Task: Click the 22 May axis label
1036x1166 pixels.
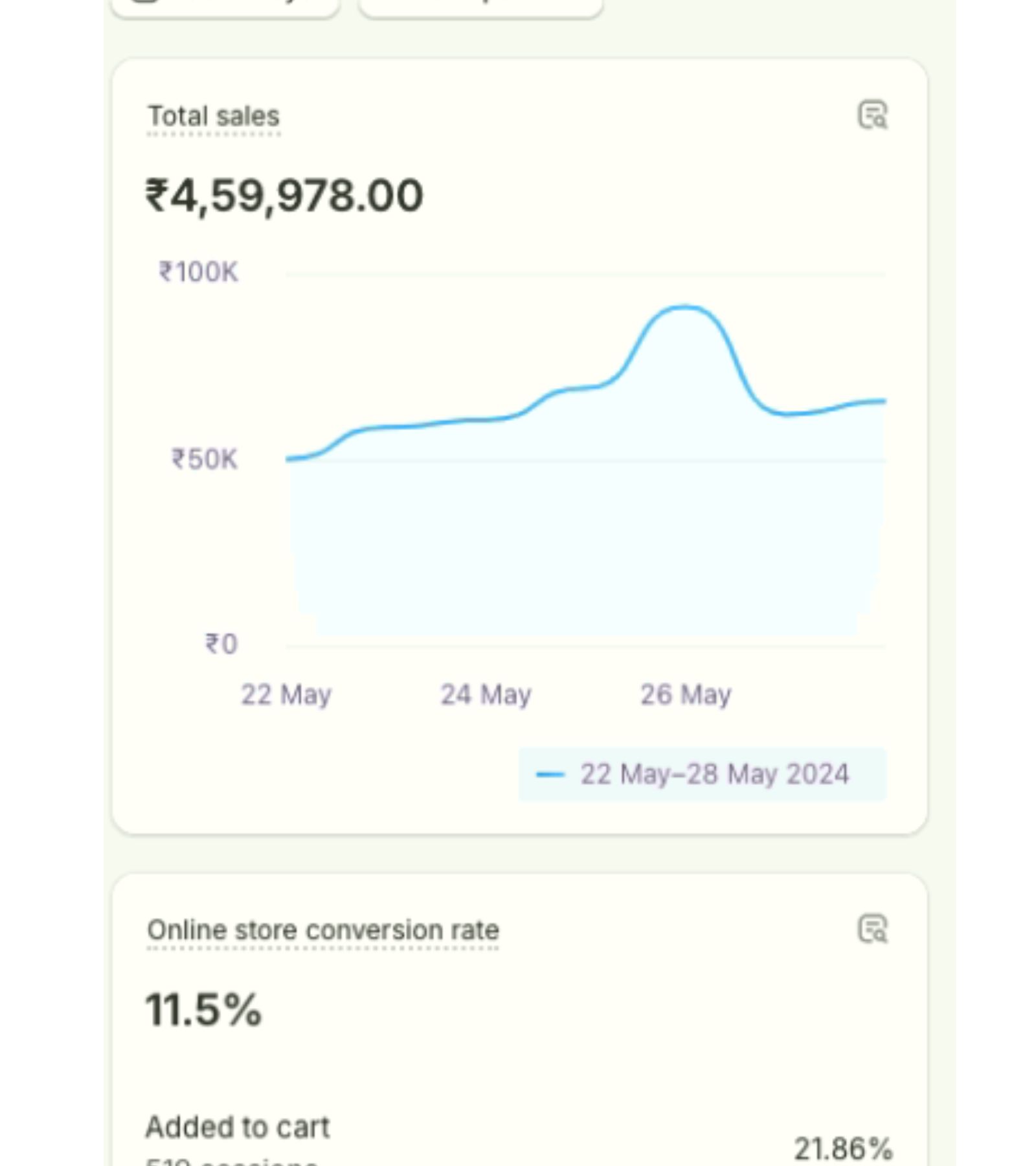Action: tap(286, 694)
